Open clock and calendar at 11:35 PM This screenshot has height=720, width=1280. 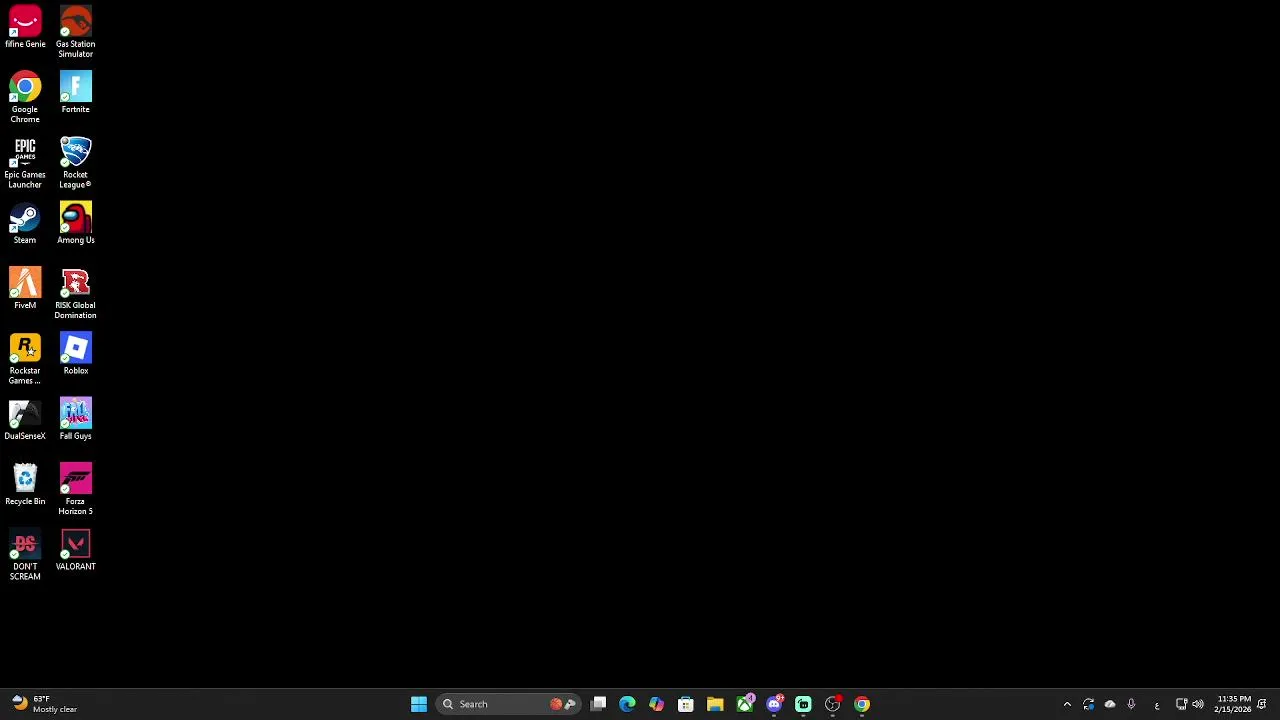pyautogui.click(x=1234, y=704)
